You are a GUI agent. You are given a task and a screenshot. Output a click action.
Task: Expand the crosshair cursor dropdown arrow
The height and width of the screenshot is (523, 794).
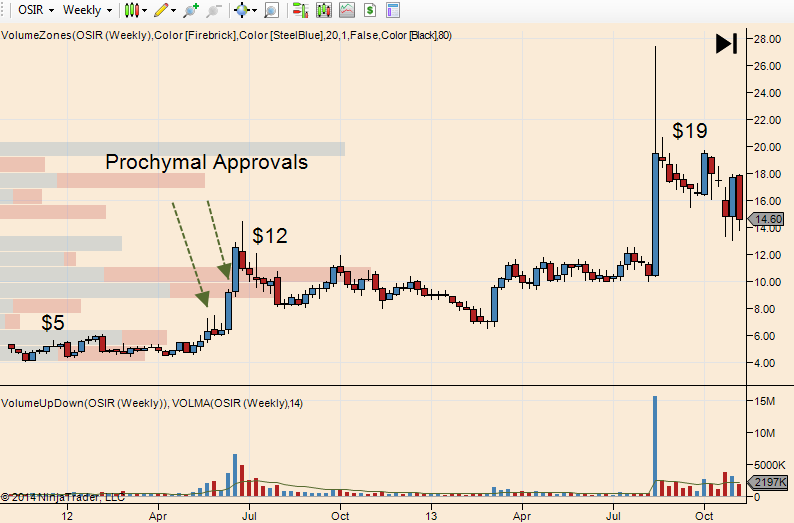click(x=254, y=10)
